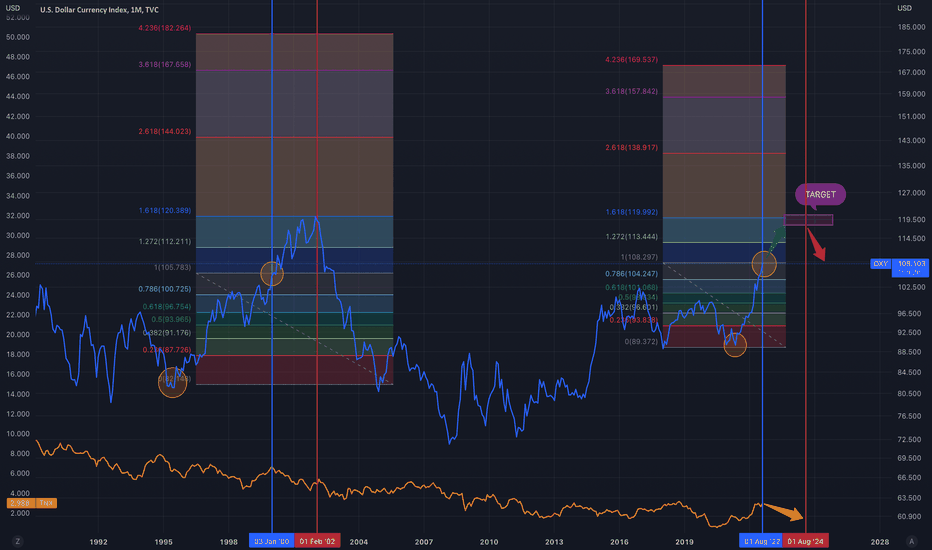The height and width of the screenshot is (550, 932).
Task: Select the 01 Feb '02 date marker
Action: [x=317, y=541]
